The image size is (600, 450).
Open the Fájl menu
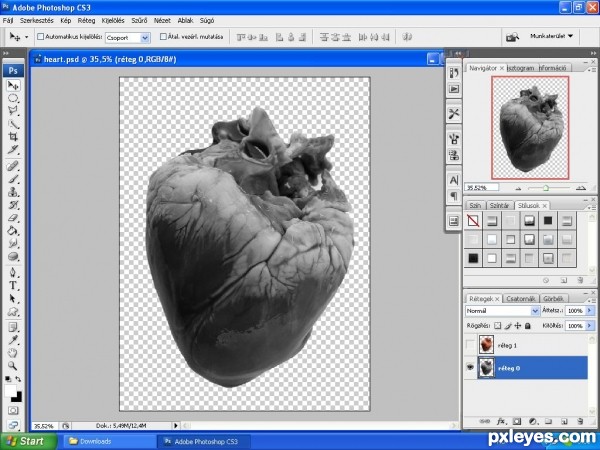[8, 21]
